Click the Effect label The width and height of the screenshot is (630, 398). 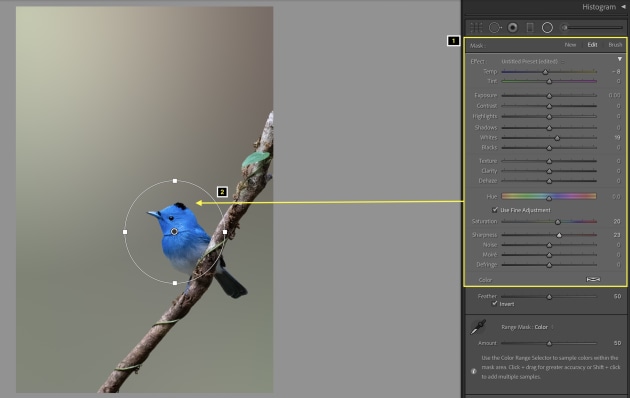point(479,61)
